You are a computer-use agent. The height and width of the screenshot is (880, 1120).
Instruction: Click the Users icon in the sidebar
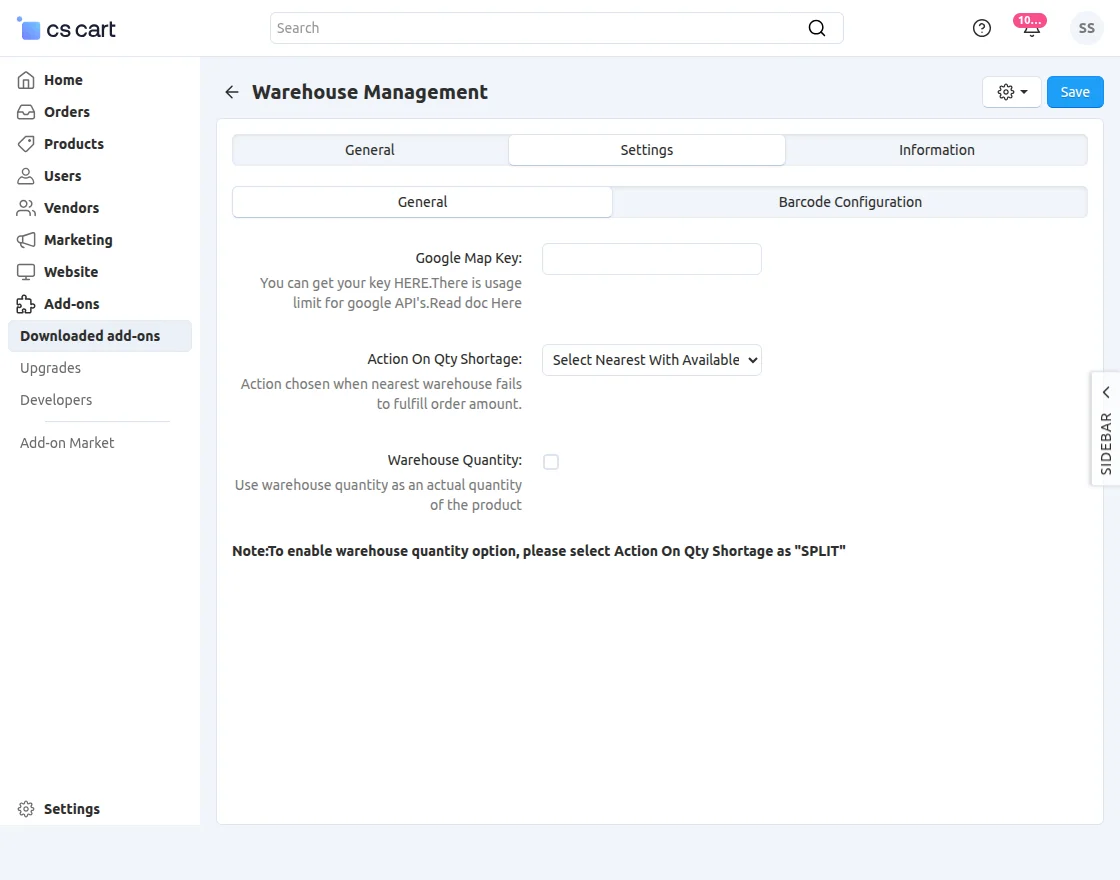point(24,176)
